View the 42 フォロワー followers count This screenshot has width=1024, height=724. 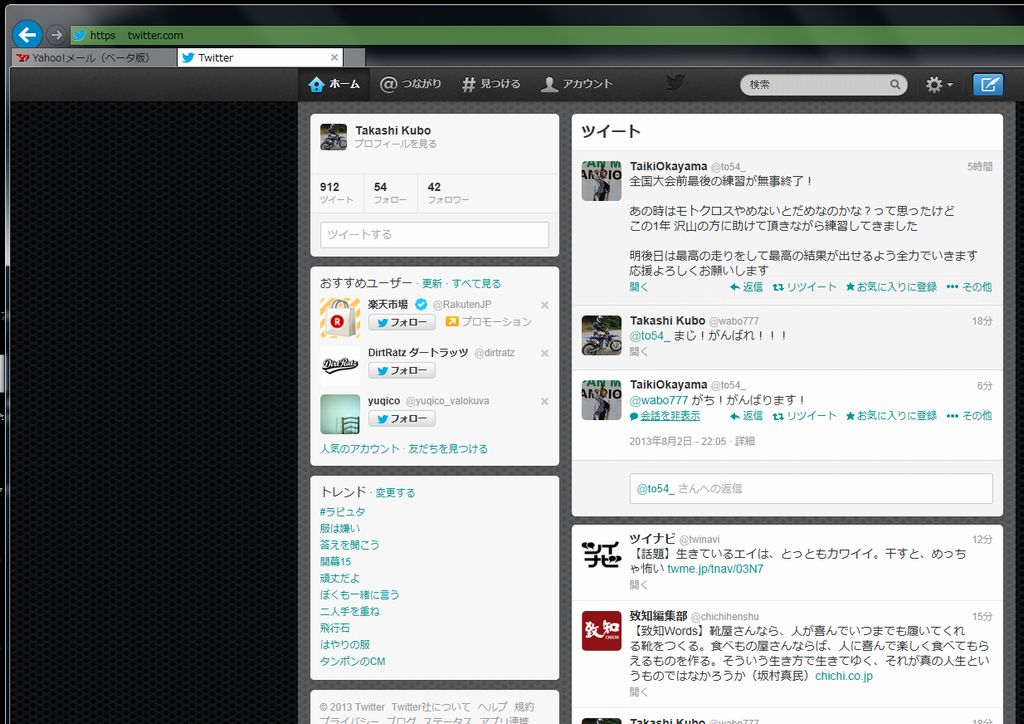tap(448, 193)
